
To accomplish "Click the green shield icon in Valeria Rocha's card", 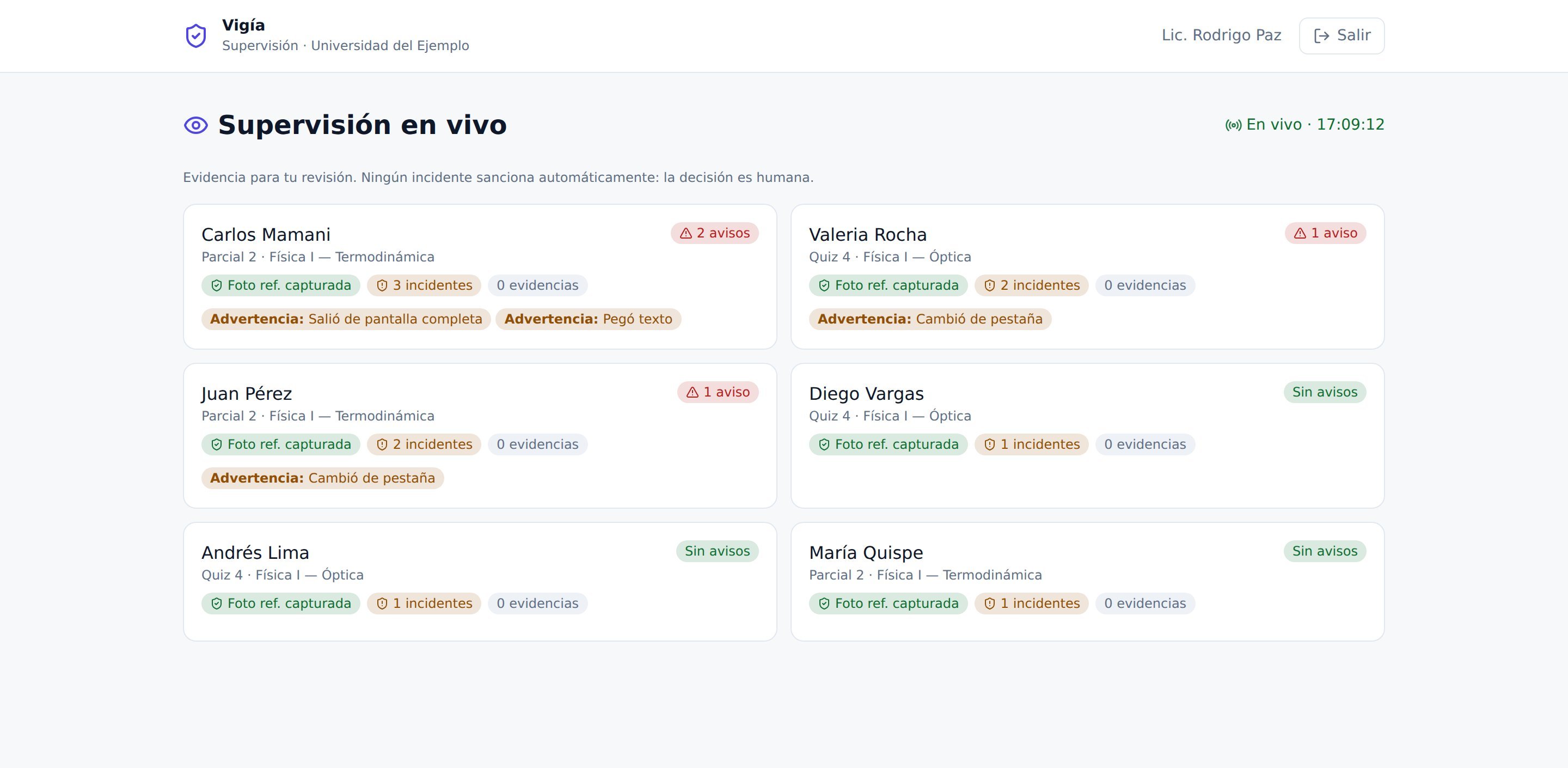I will [824, 285].
